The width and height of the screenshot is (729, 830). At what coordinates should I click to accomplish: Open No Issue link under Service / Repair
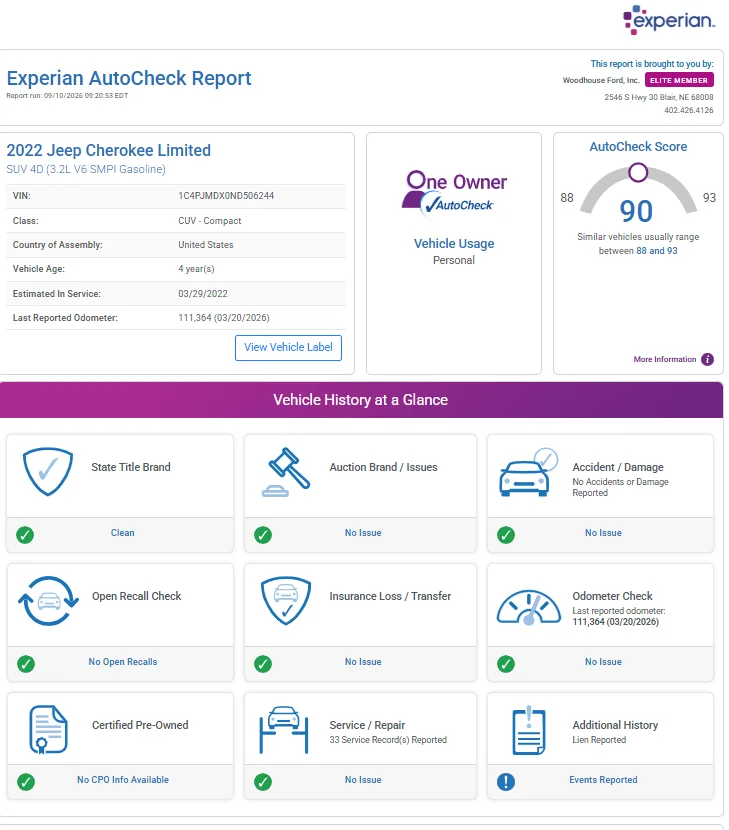click(x=363, y=780)
